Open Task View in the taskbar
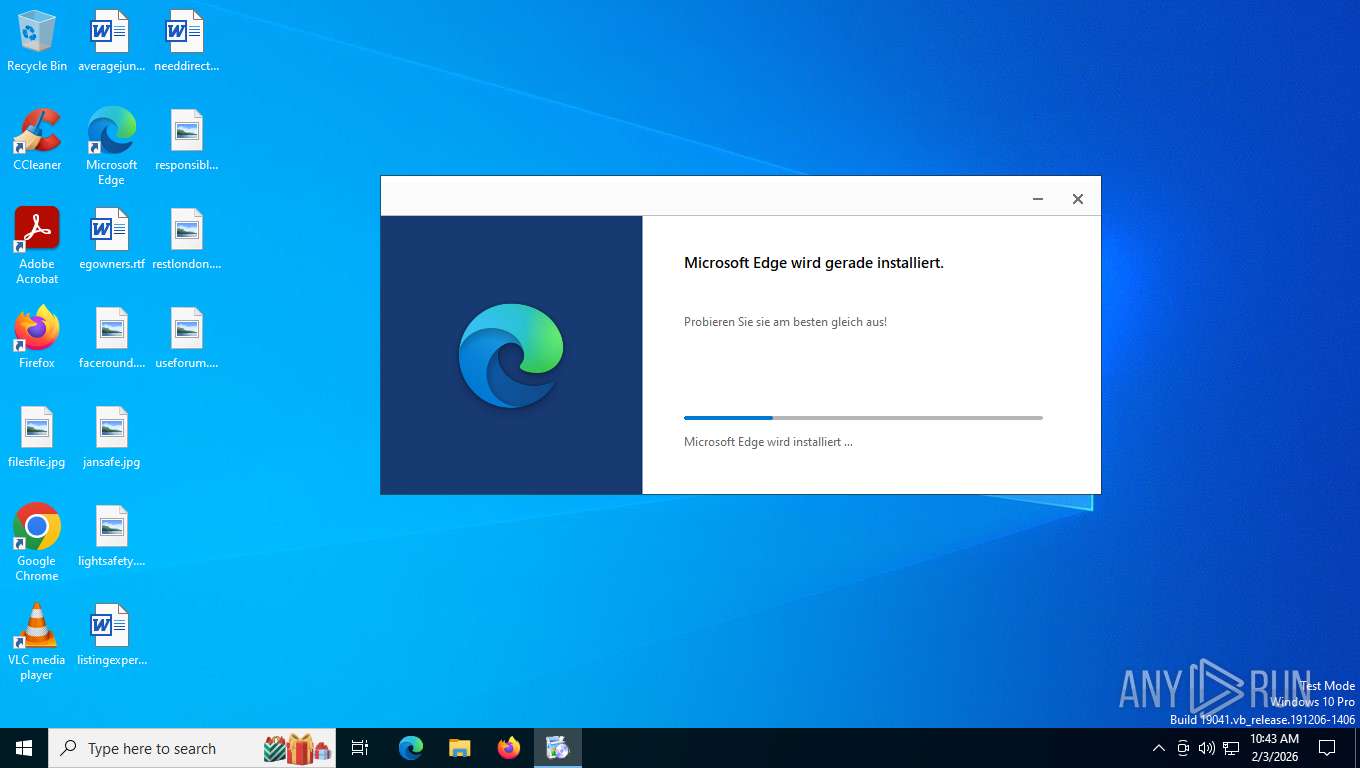1360x768 pixels. click(x=360, y=748)
